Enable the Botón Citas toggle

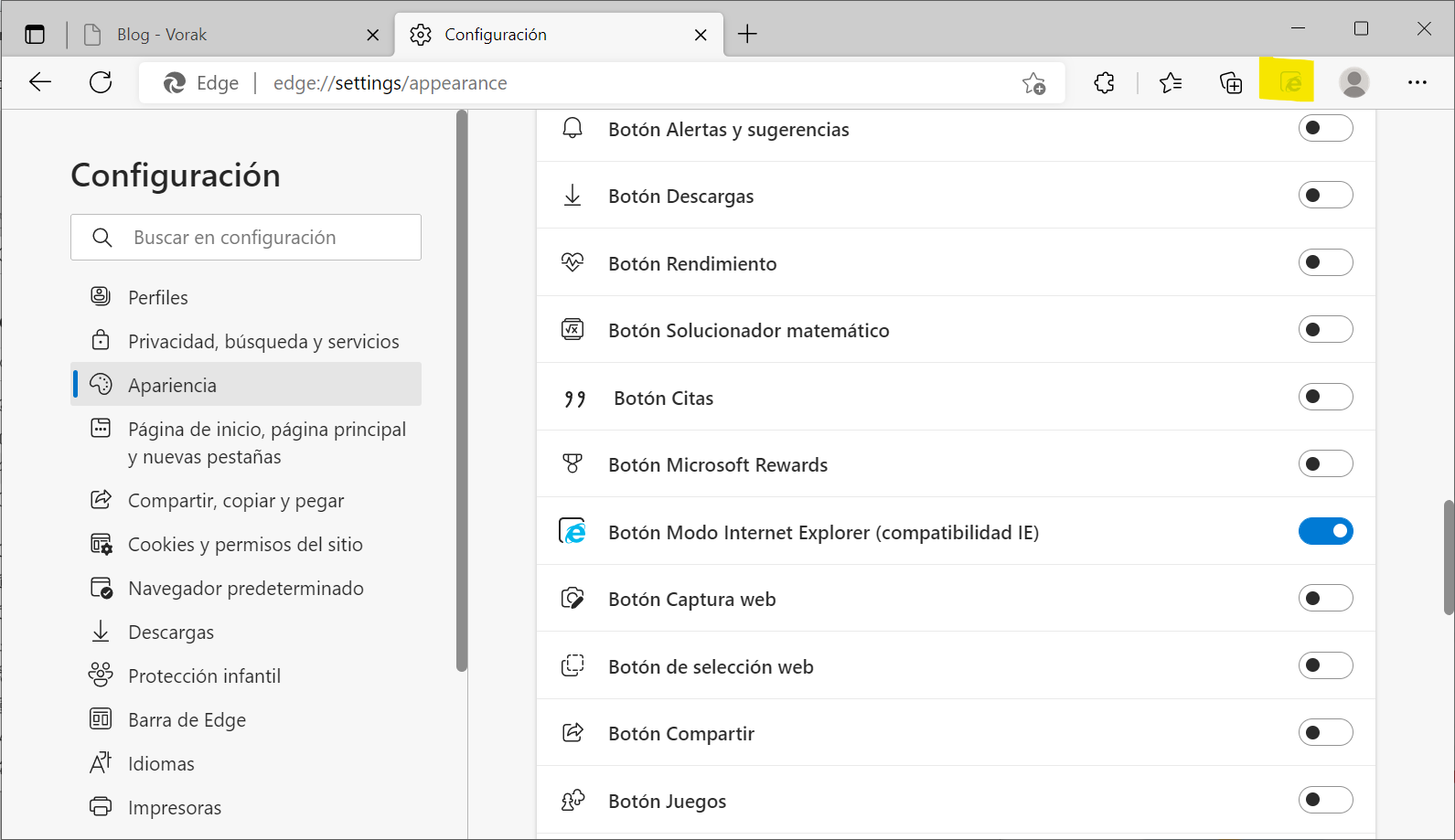[x=1325, y=397]
